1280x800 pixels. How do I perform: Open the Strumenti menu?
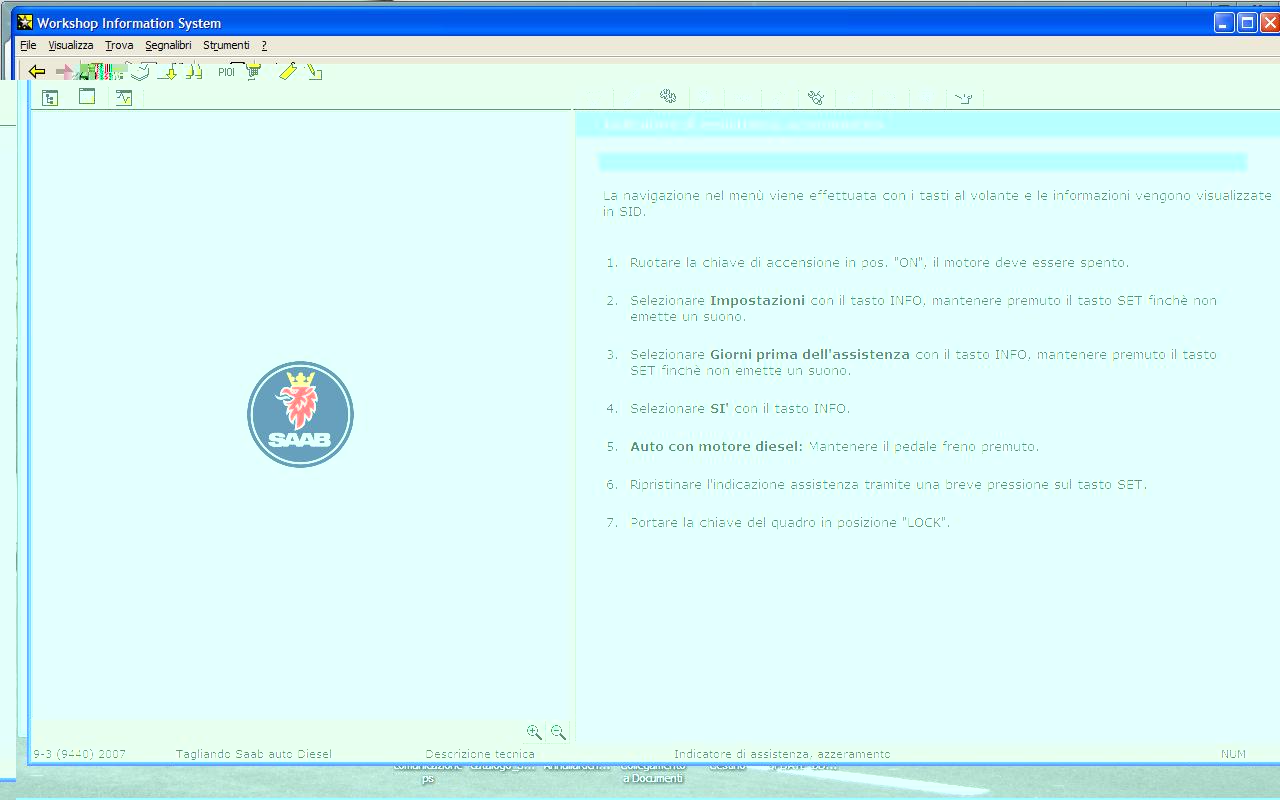(226, 45)
